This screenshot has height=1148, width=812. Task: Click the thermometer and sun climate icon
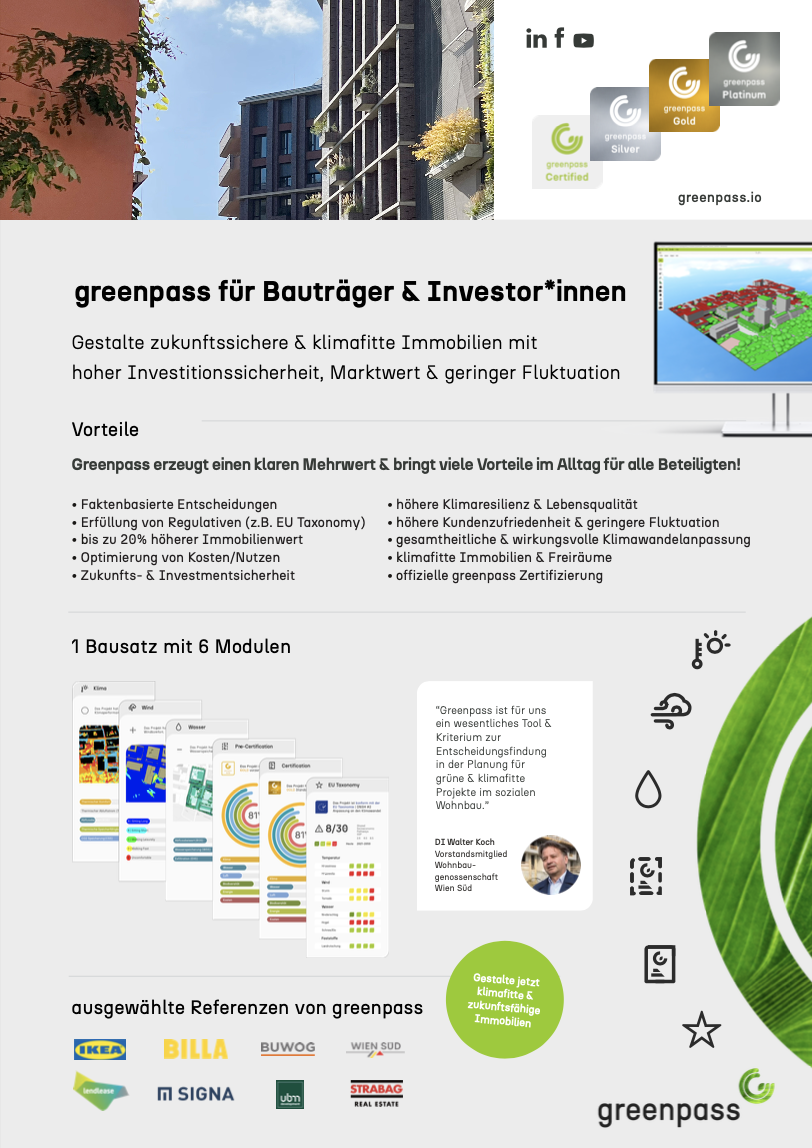tap(710, 649)
